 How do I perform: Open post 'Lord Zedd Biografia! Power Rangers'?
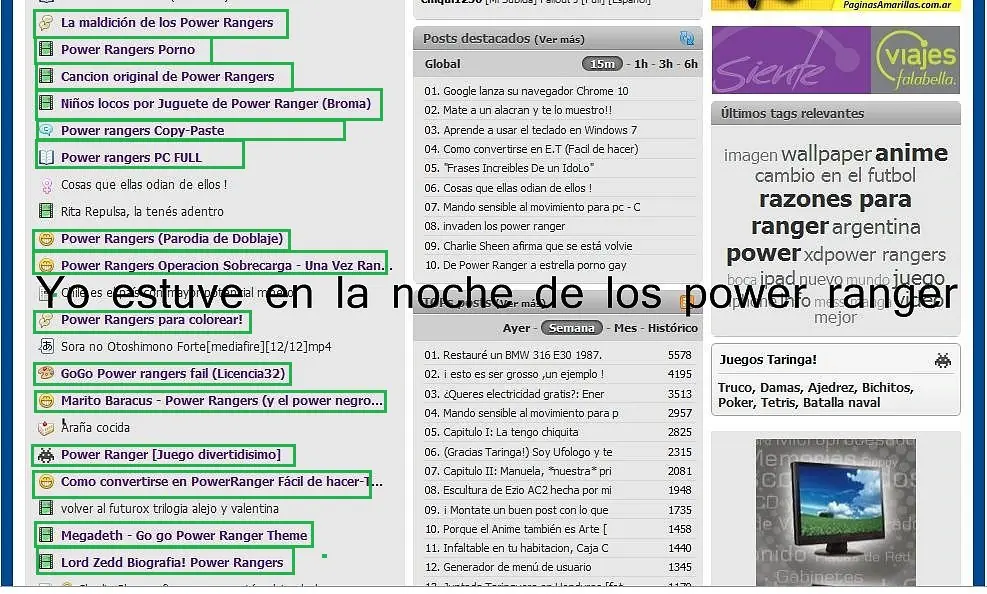click(x=172, y=562)
